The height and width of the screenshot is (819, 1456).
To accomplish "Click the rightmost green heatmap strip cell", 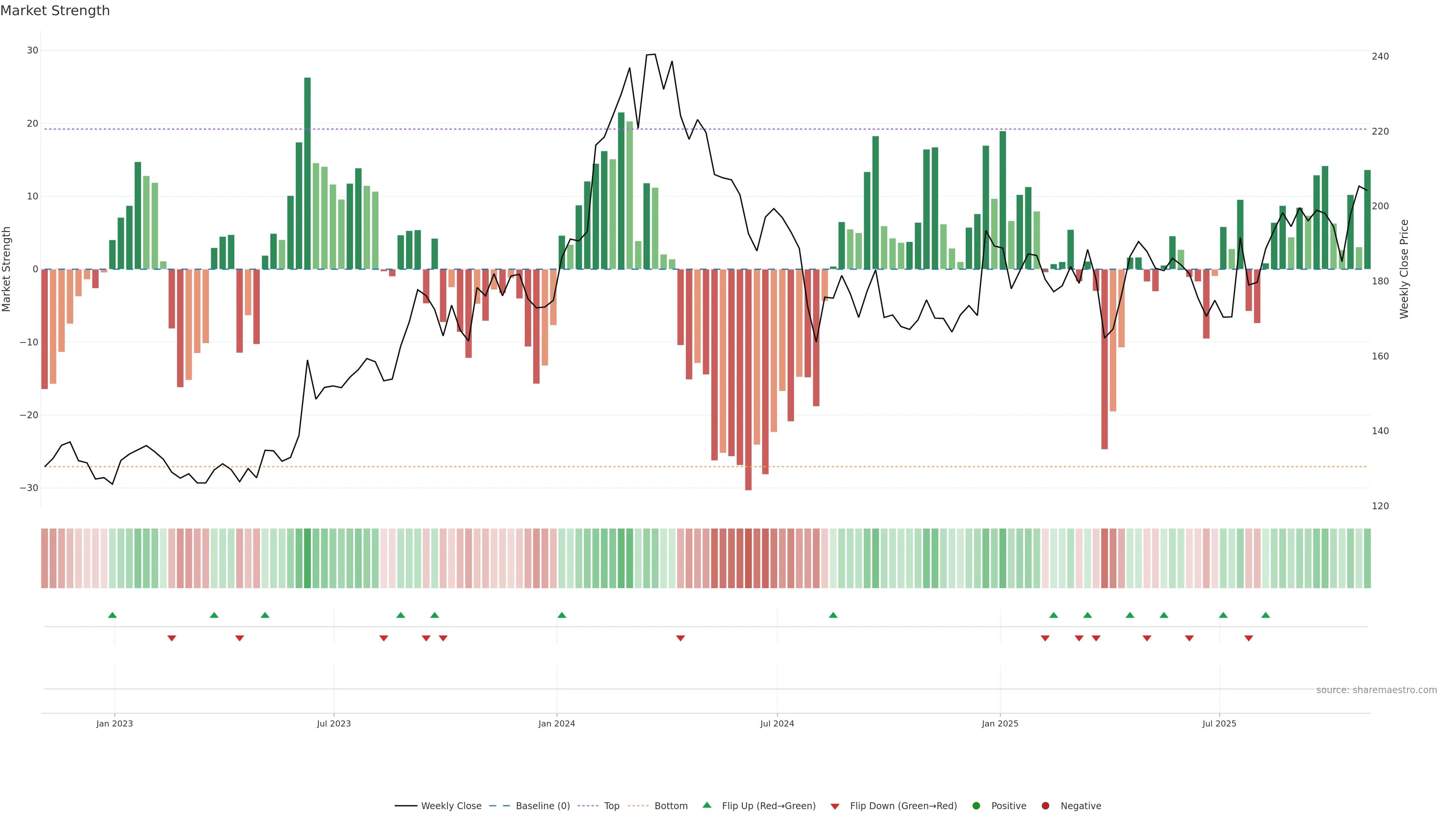I will coord(1367,558).
